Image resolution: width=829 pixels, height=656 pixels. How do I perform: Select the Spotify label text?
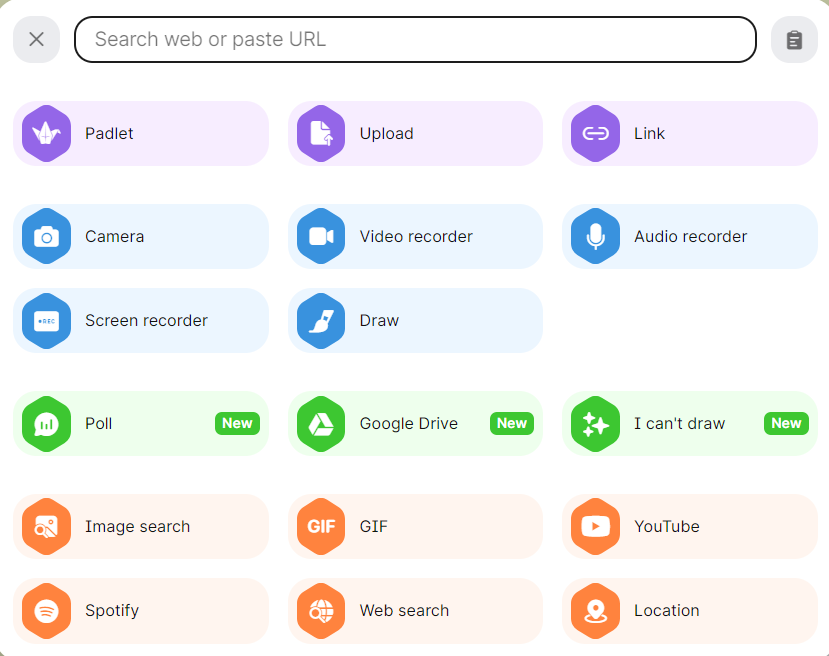point(112,611)
